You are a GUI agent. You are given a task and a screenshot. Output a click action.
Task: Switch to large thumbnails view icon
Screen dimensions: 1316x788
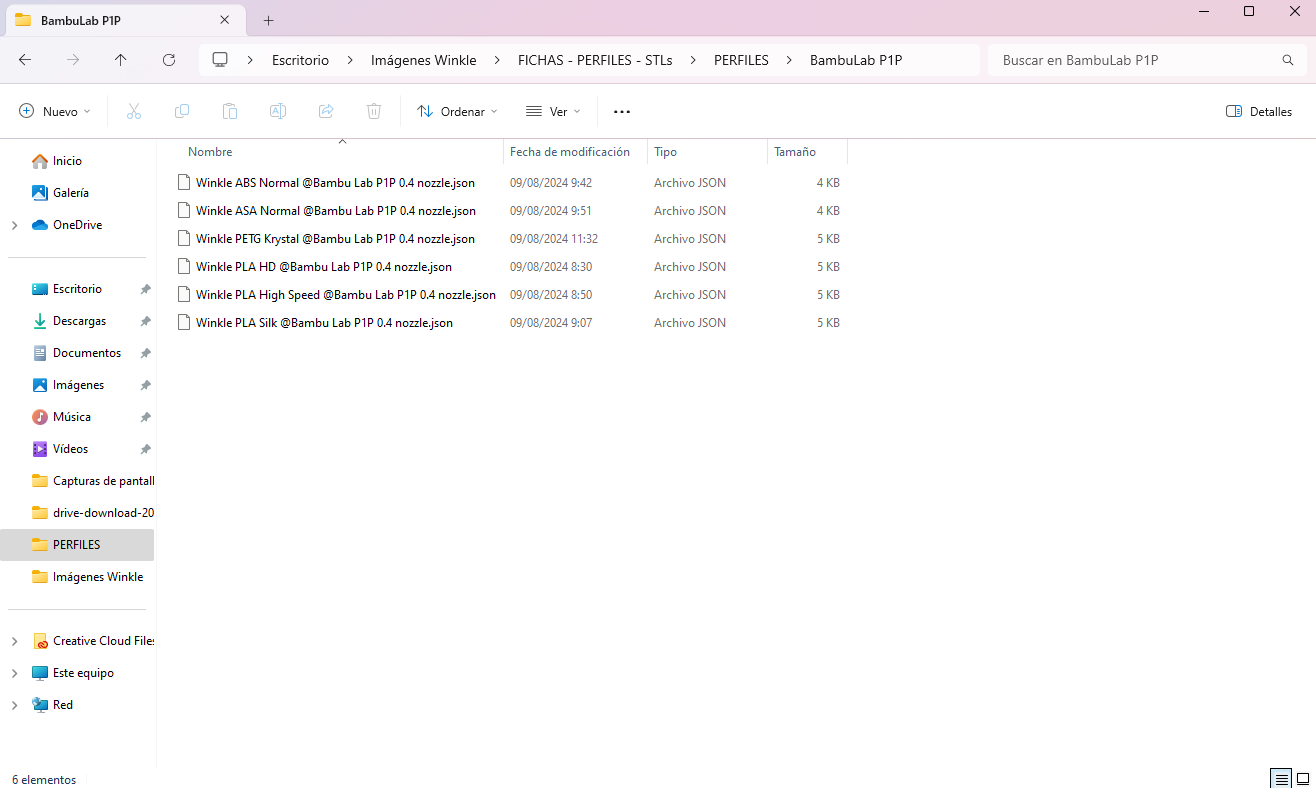point(1303,778)
